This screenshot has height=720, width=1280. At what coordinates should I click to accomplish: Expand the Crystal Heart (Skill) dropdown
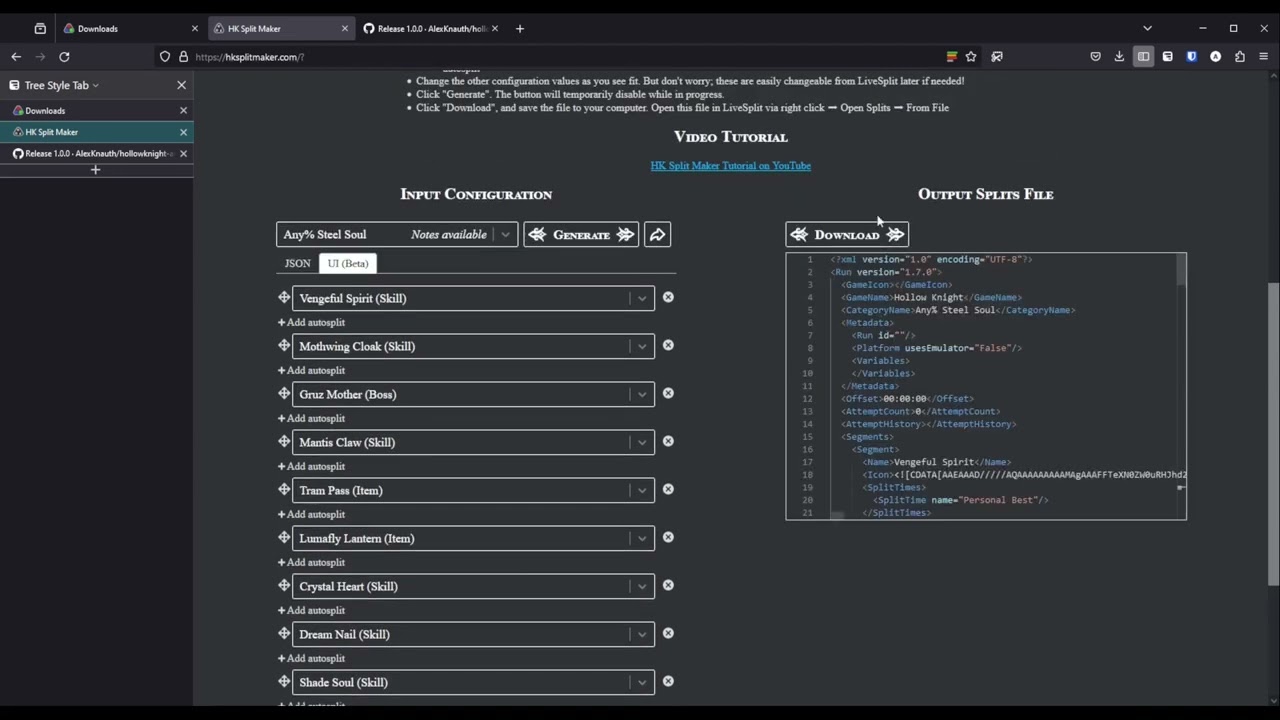click(x=642, y=586)
